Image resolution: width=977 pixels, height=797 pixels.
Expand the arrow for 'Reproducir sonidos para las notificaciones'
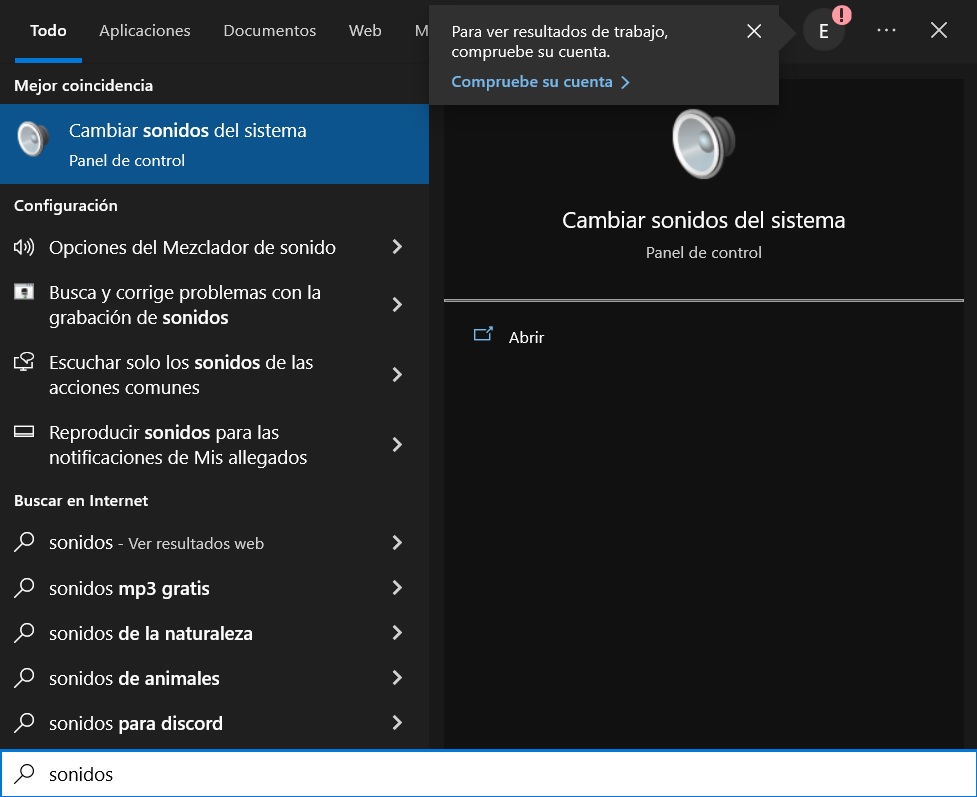[x=397, y=444]
